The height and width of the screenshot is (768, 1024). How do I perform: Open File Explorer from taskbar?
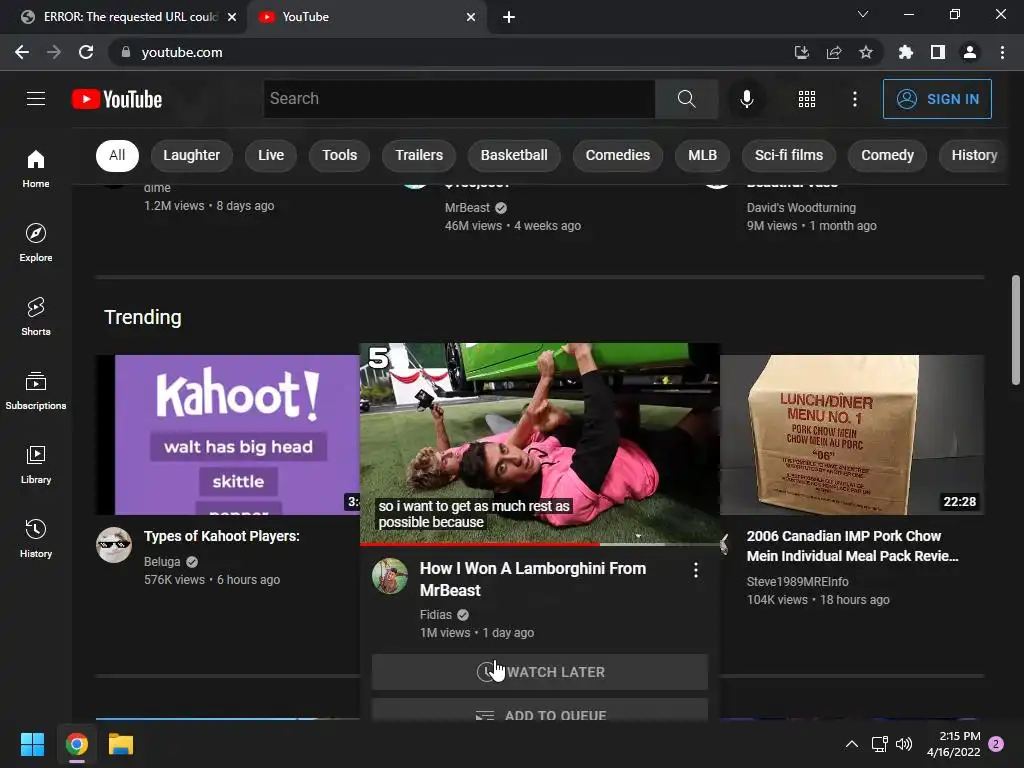(x=121, y=744)
